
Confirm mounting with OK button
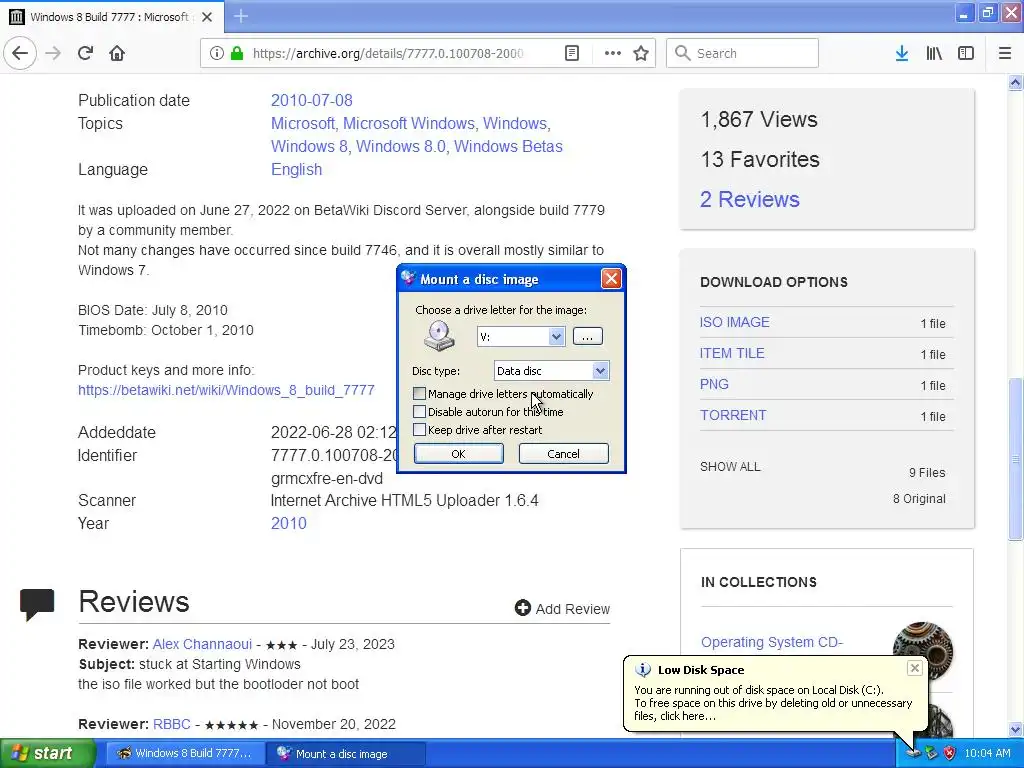(x=458, y=453)
